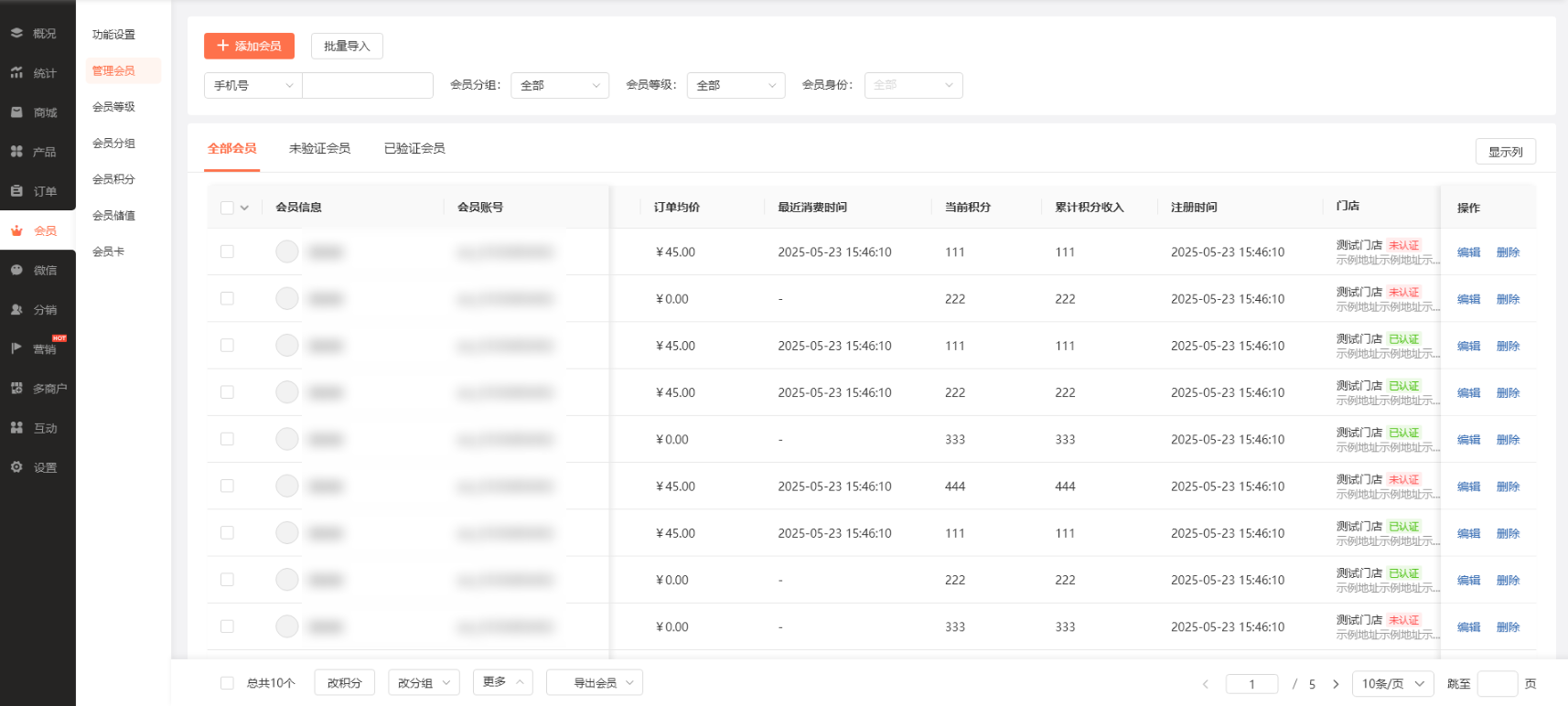Click the current page number field
The height and width of the screenshot is (706, 1568).
coord(1251,684)
